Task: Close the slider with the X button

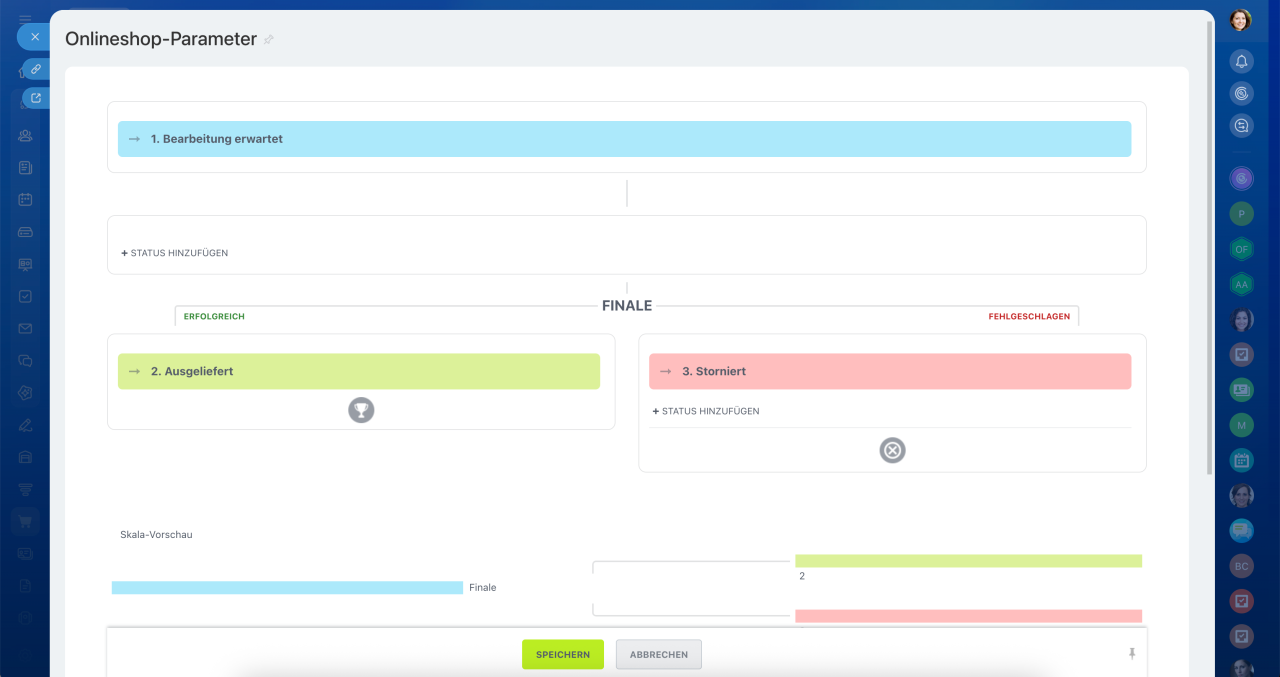Action: click(34, 36)
